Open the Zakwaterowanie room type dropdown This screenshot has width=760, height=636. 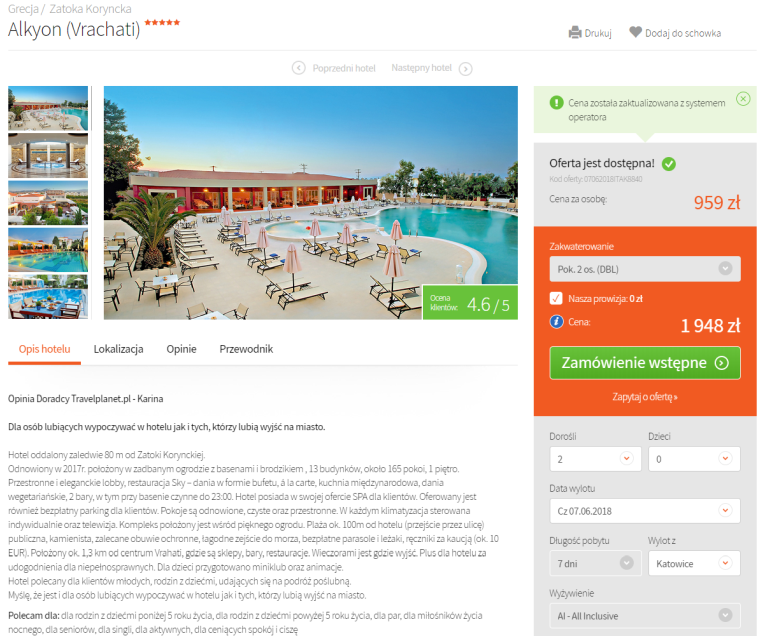point(645,269)
